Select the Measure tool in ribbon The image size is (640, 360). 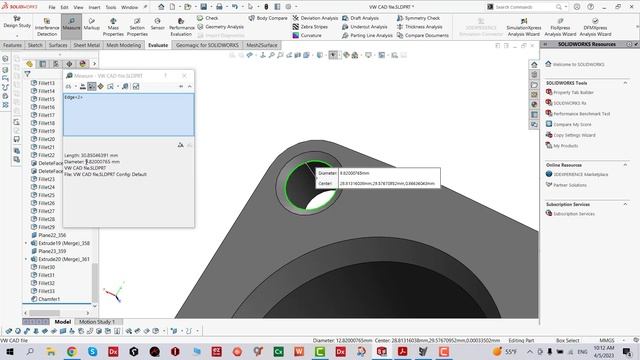[x=71, y=25]
